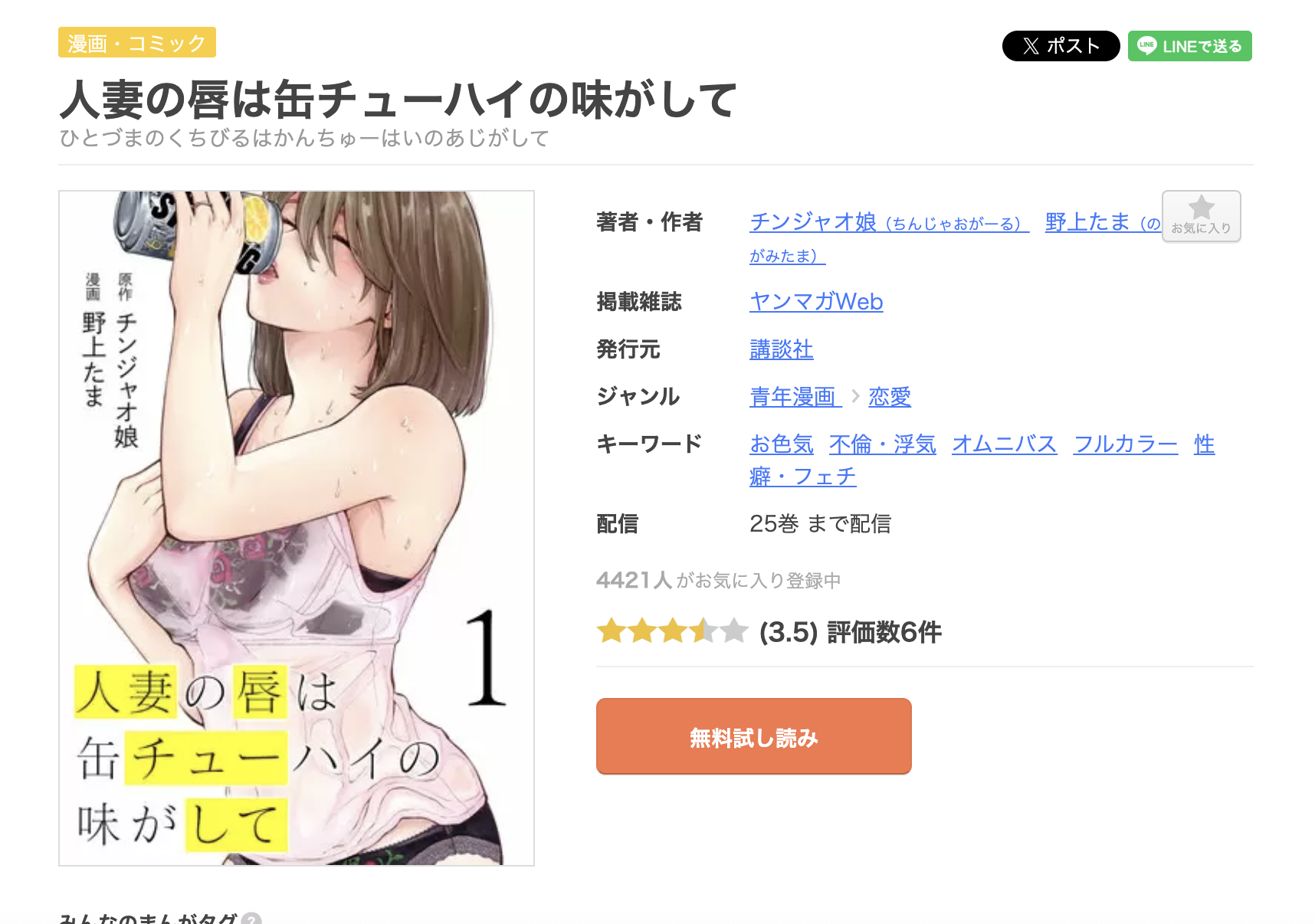
Task: Share the page via the LINEで送る button
Action: [1189, 46]
